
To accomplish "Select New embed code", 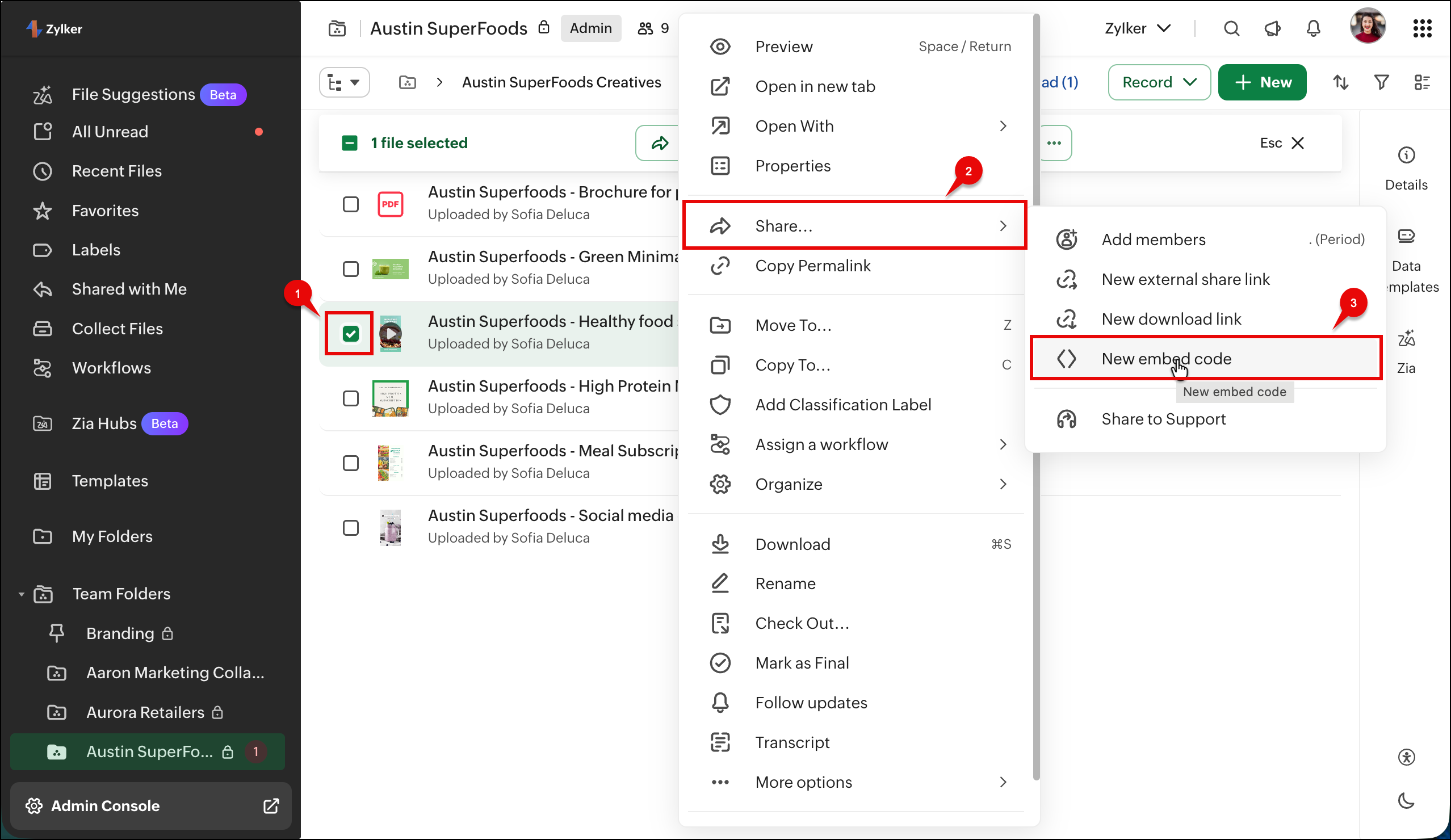I will click(1206, 359).
